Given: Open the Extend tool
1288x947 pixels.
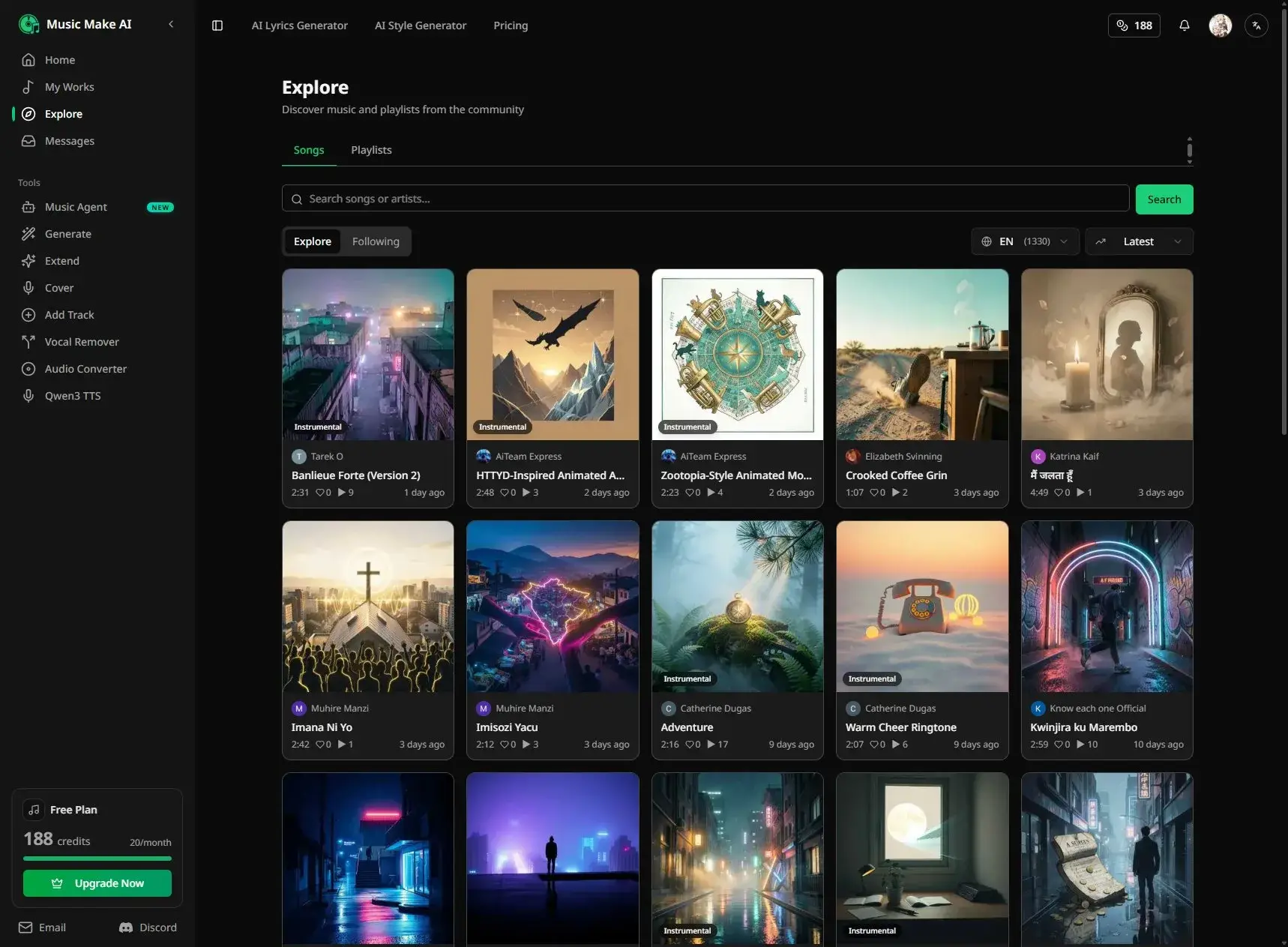Looking at the screenshot, I should pyautogui.click(x=97, y=261).
